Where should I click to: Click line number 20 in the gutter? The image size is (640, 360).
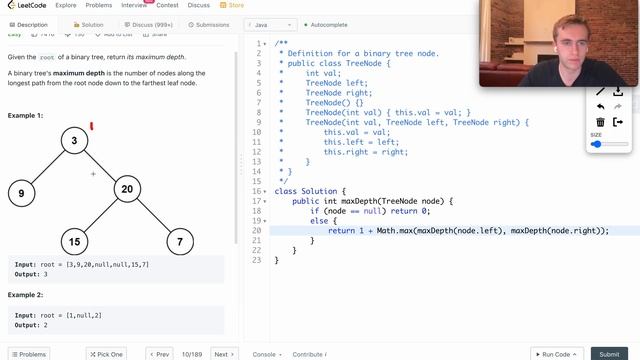click(x=256, y=231)
